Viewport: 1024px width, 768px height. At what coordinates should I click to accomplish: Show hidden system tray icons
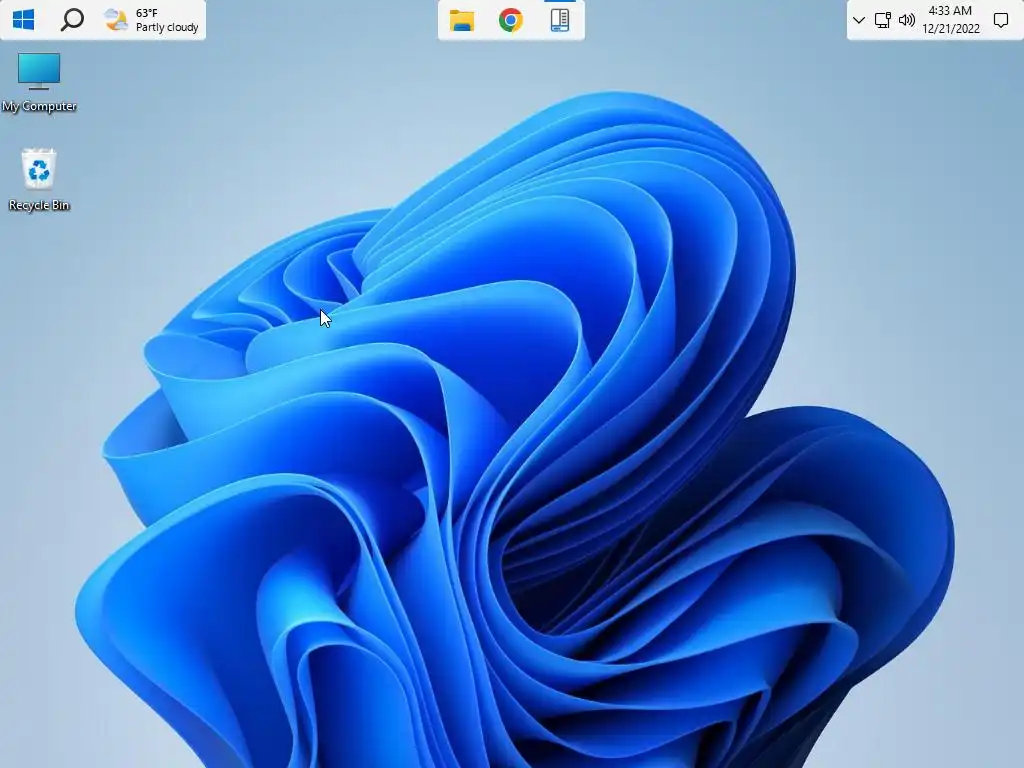click(x=859, y=20)
